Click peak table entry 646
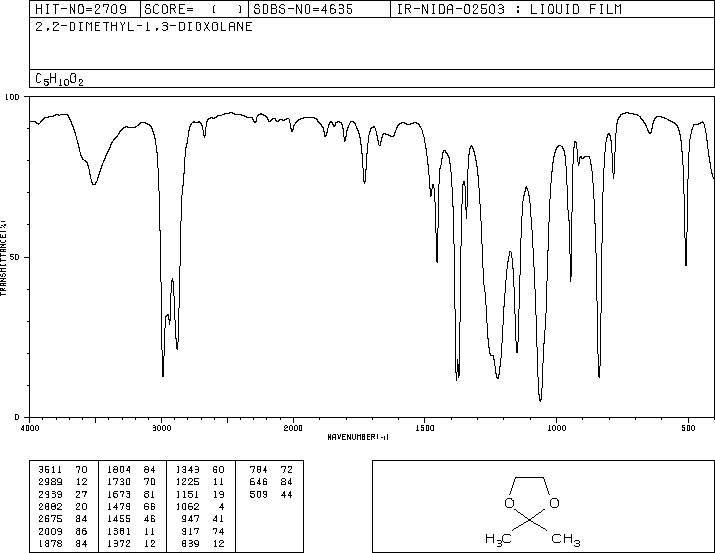Viewport: 715px width, 553px height. click(x=259, y=482)
